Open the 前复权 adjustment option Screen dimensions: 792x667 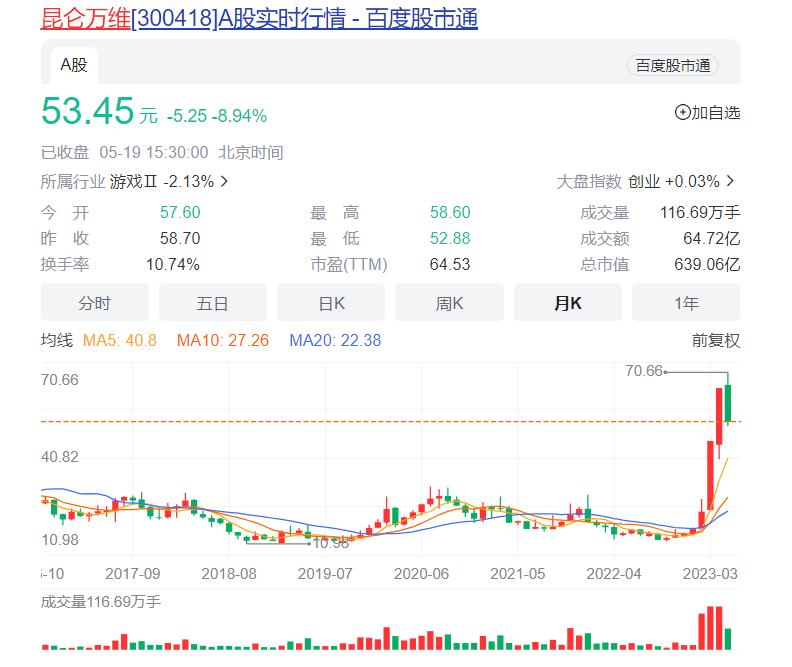click(x=716, y=340)
